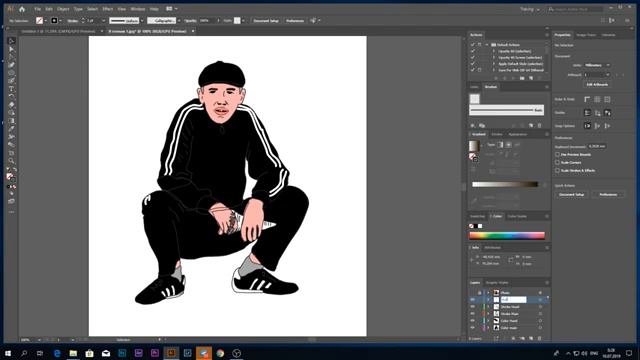Click Delete Selection trash icon in Layers panel
Image resolution: width=640 pixels, height=360 pixels.
(x=540, y=338)
